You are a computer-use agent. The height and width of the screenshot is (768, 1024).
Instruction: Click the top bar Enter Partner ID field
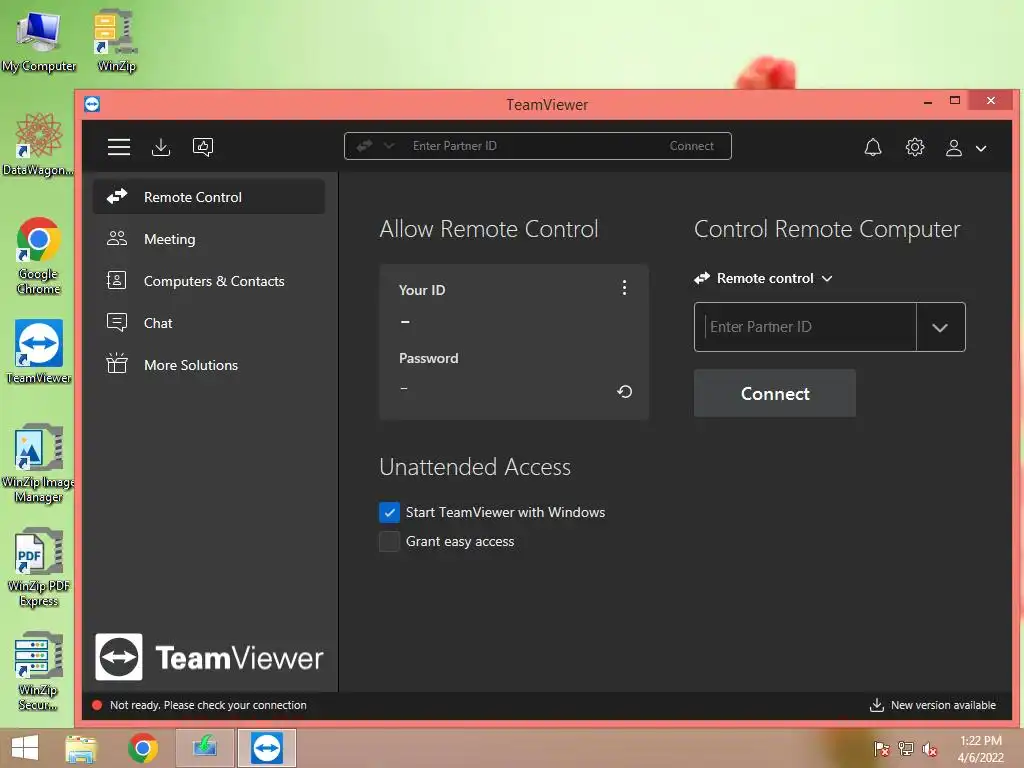[x=455, y=146]
